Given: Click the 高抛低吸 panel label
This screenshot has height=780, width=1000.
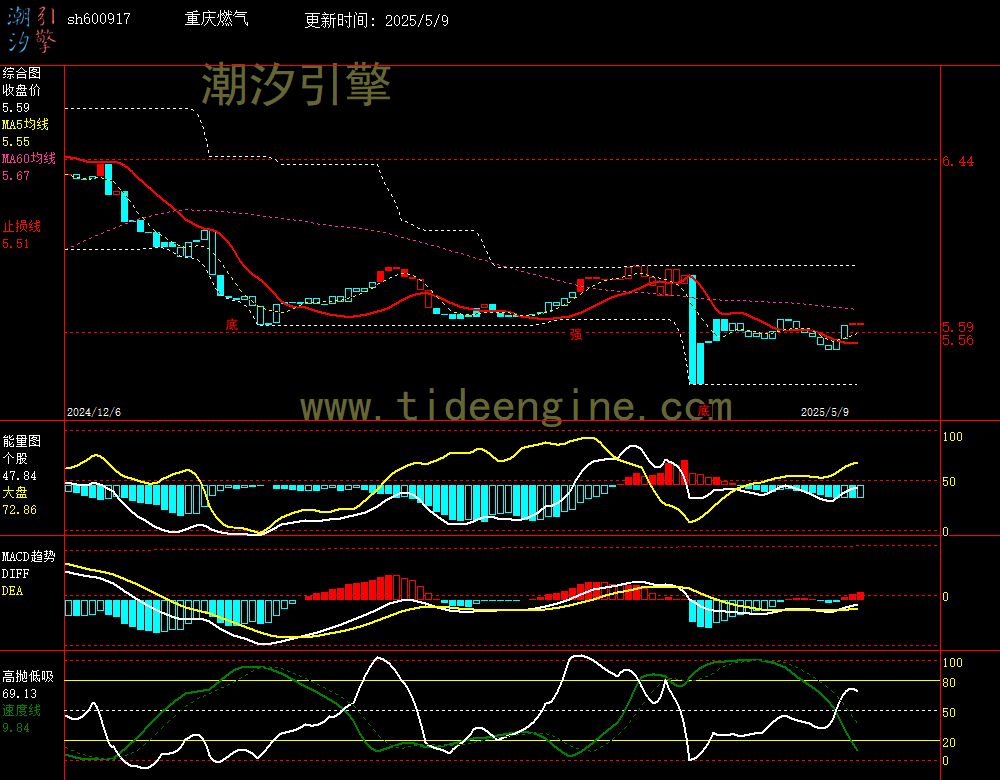Looking at the screenshot, I should [x=28, y=676].
